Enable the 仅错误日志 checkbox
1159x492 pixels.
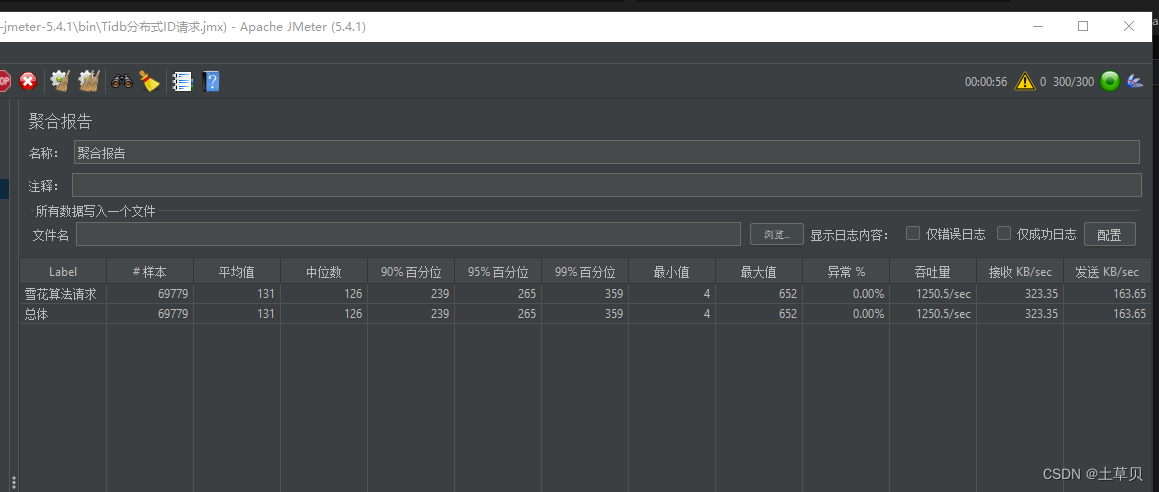913,233
